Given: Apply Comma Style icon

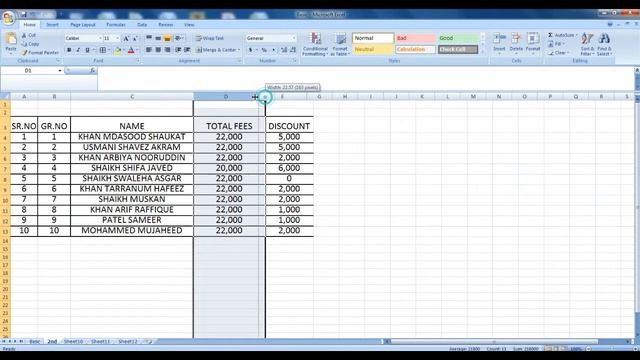Looking at the screenshot, I should (x=273, y=50).
